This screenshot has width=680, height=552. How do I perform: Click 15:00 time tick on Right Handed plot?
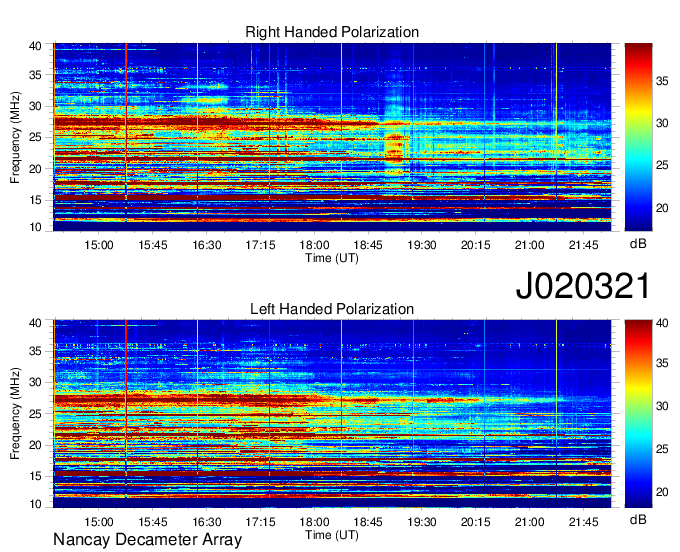(98, 245)
